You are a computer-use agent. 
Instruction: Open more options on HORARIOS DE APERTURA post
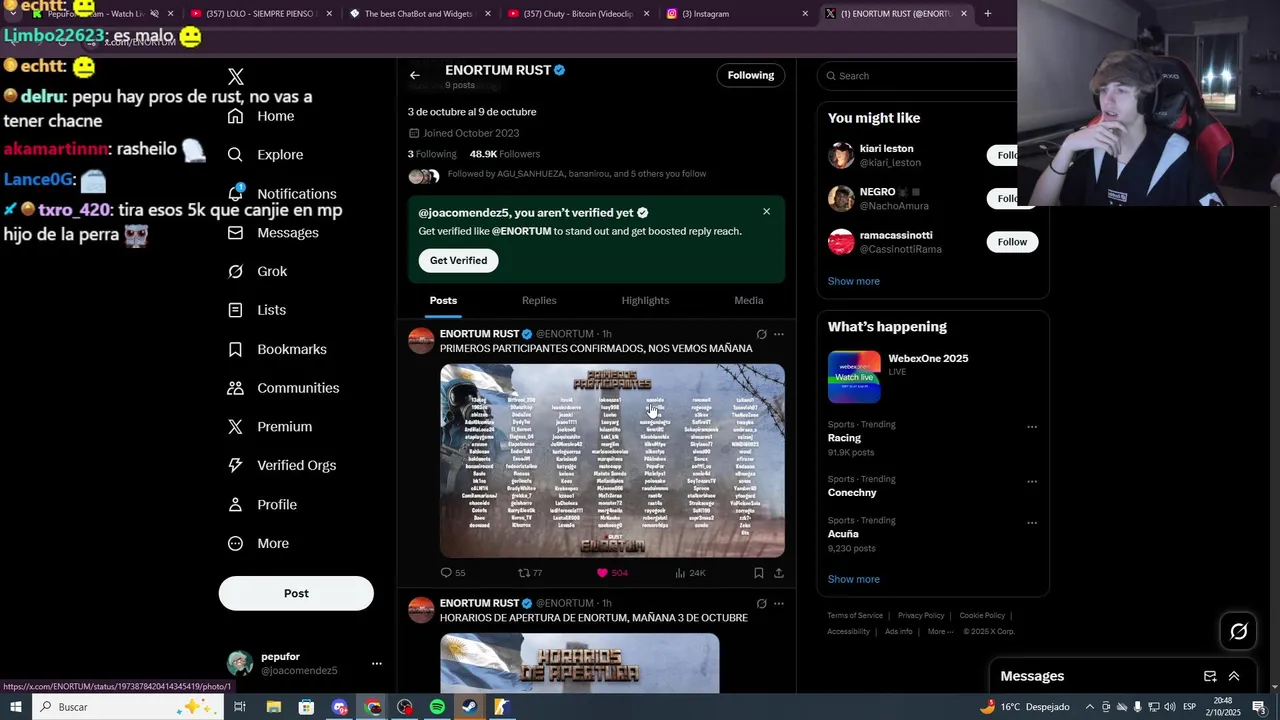pos(779,604)
